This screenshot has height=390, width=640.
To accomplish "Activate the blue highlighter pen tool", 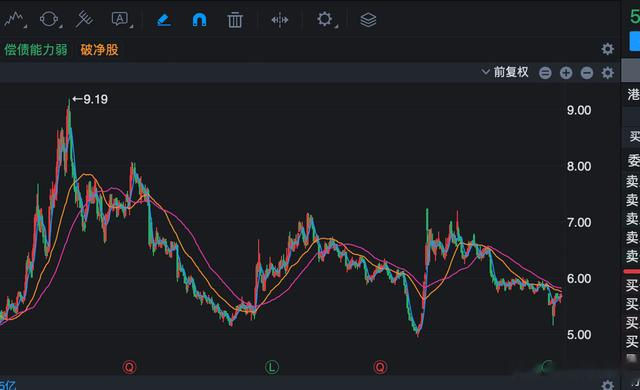I will (x=164, y=20).
